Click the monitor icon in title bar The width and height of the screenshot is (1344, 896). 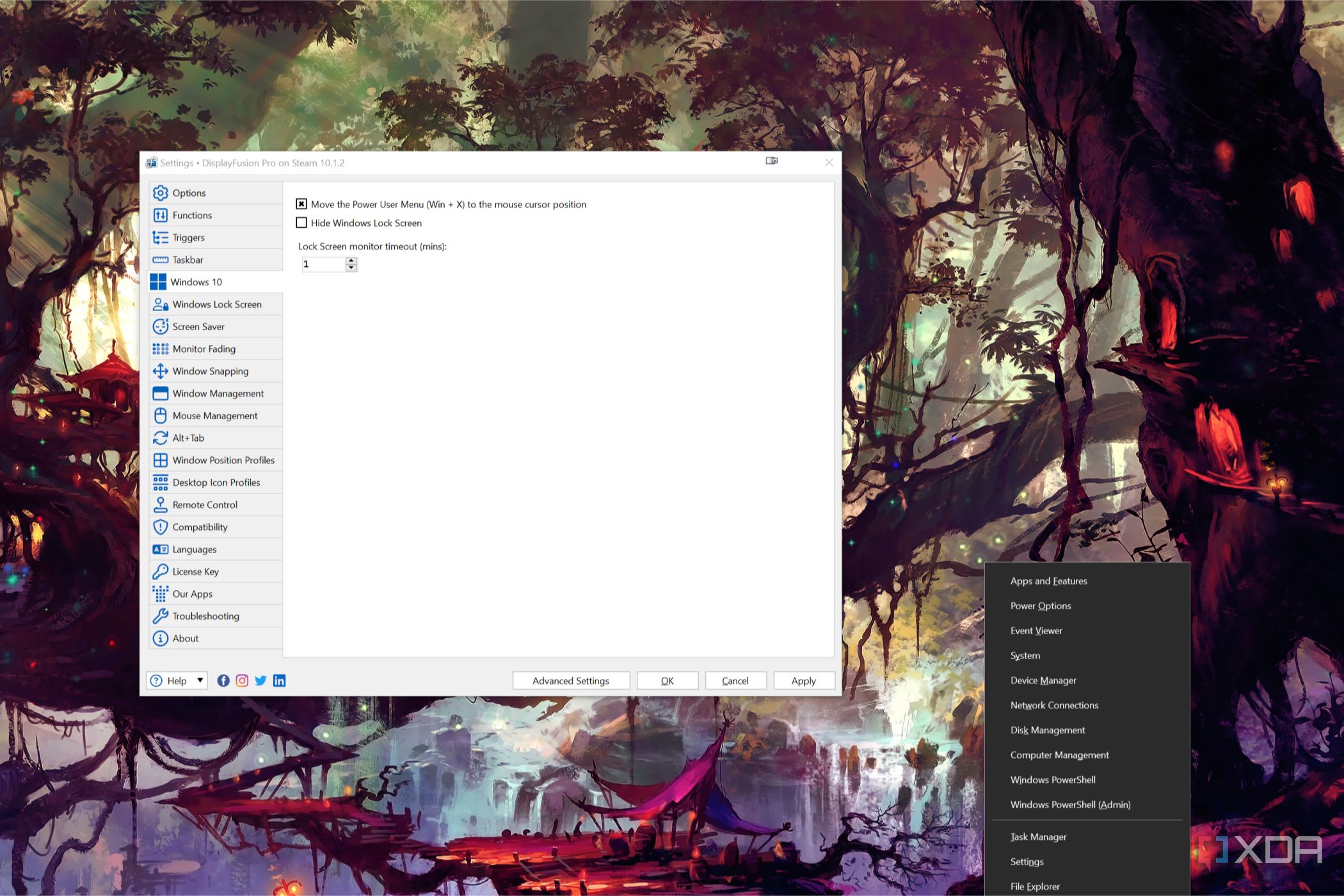point(772,161)
